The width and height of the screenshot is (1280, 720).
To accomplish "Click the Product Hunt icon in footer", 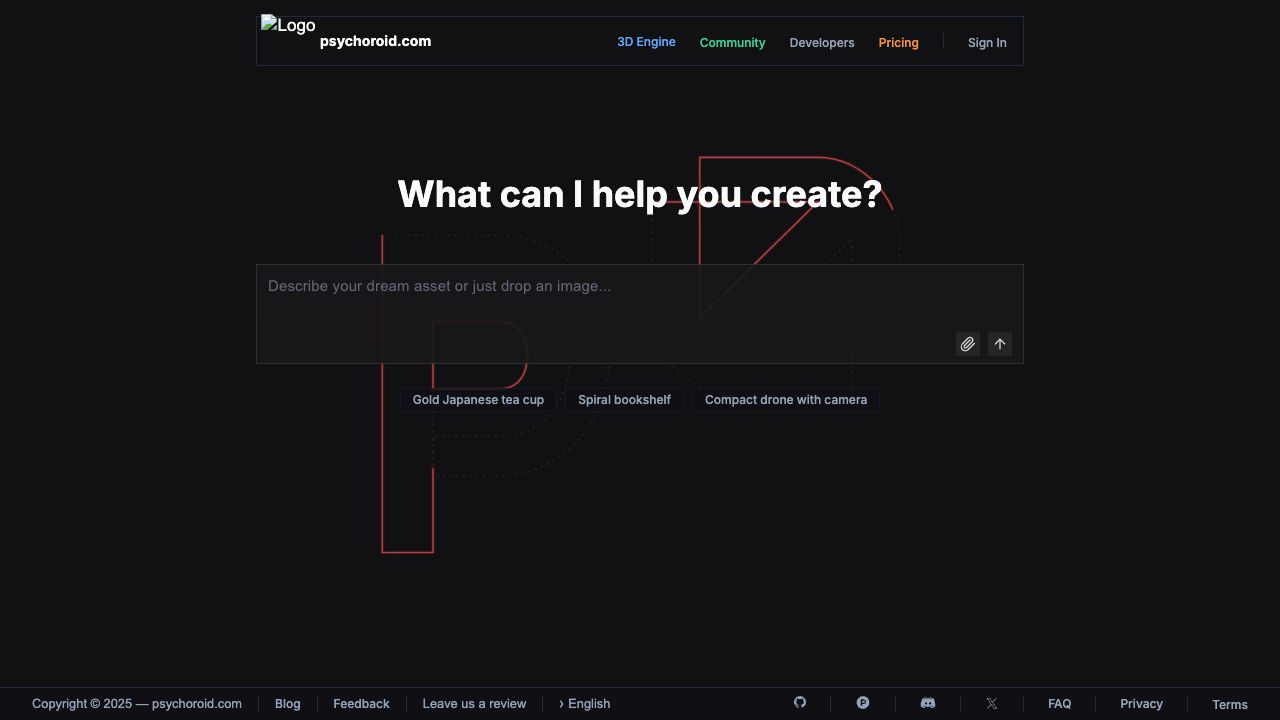I will point(863,703).
